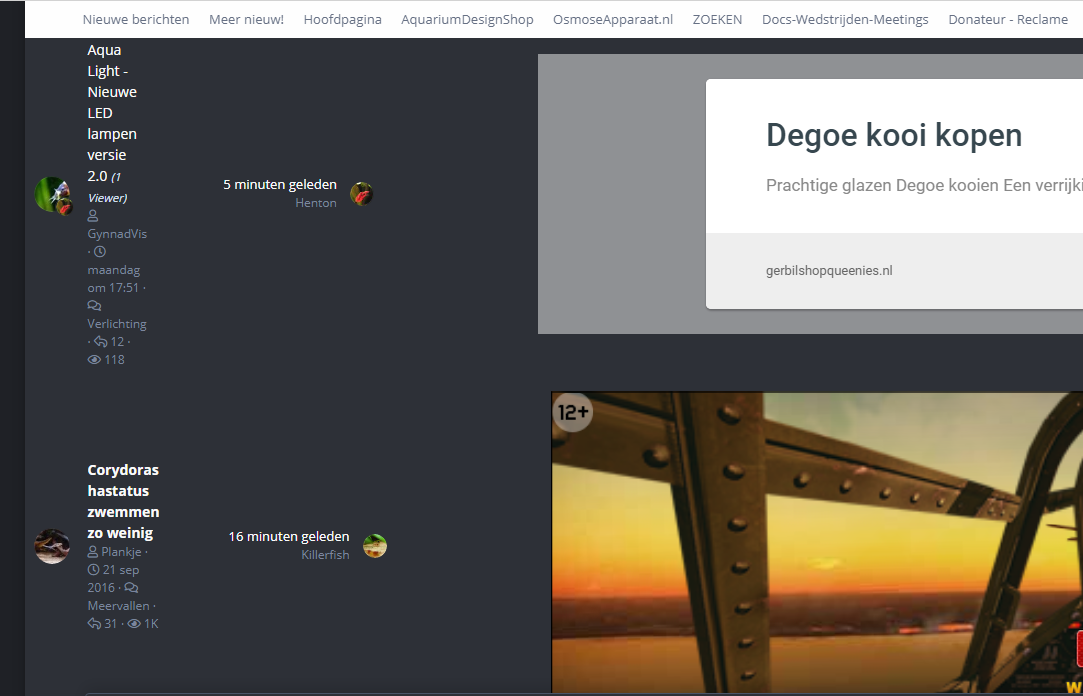The image size is (1083, 696).
Task: Click the user icon above GynnadVis
Action: [x=93, y=216]
